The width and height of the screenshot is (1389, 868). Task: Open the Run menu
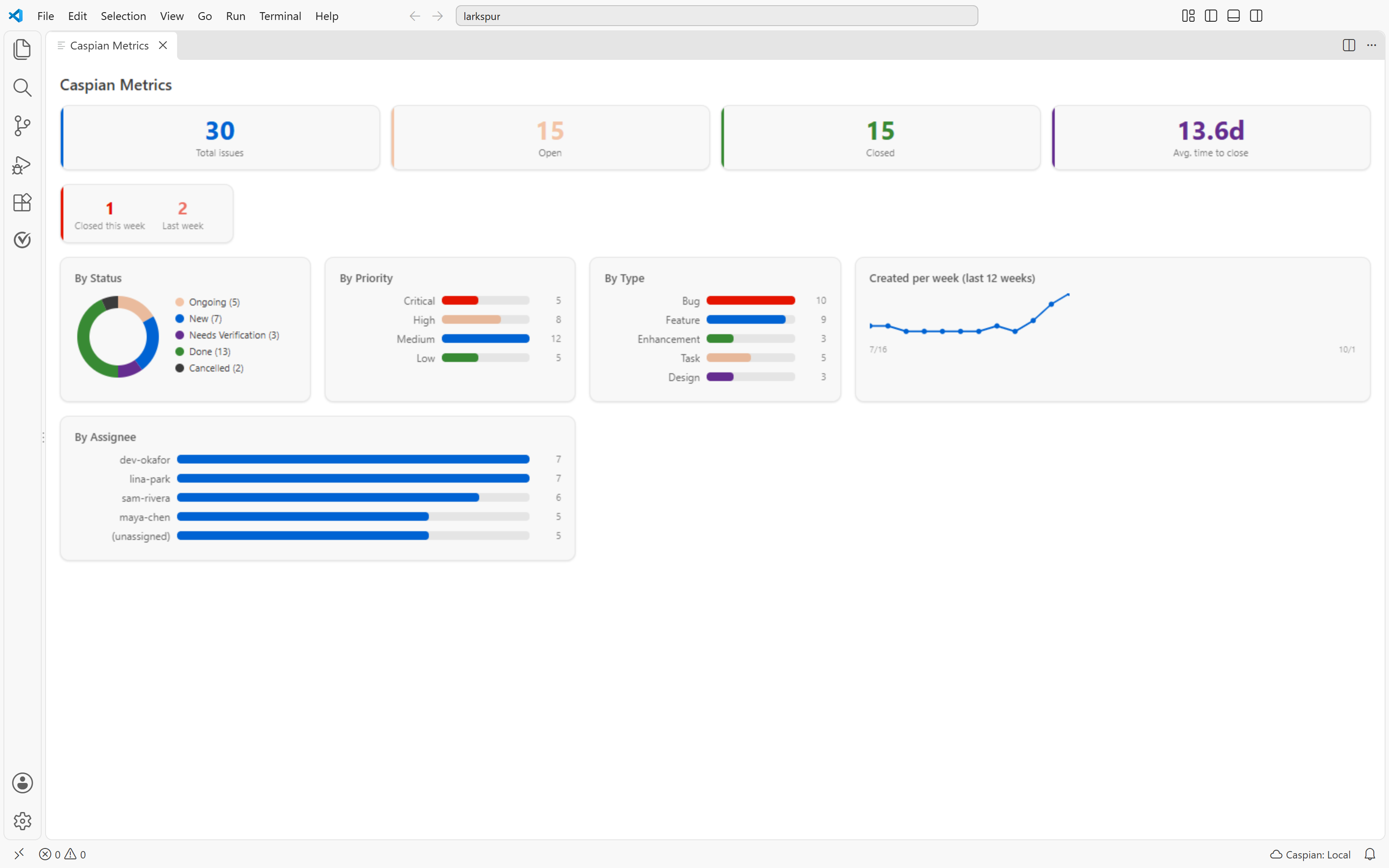point(235,16)
